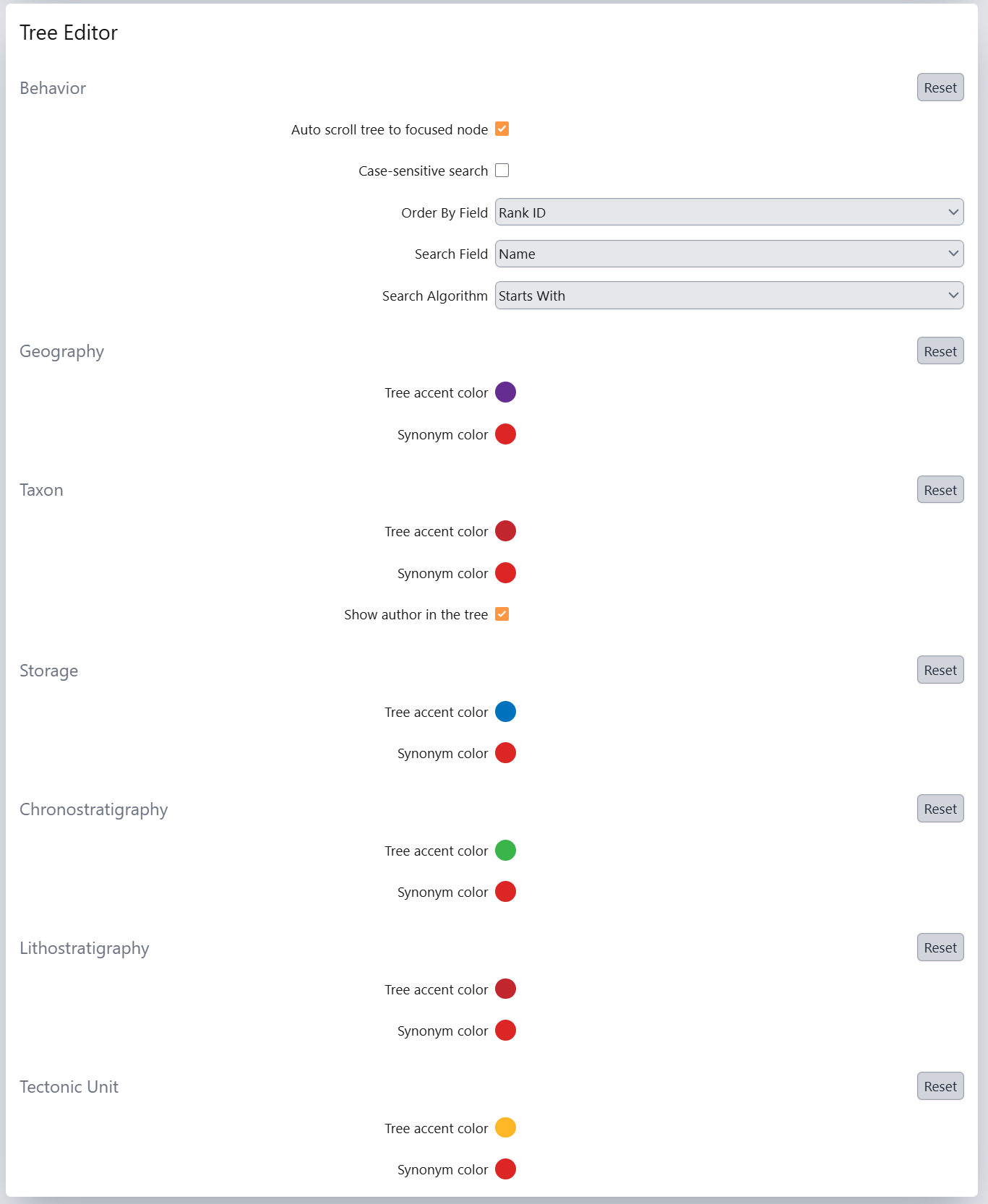Expand the Search Field dropdown
This screenshot has width=988, height=1204.
(x=729, y=254)
